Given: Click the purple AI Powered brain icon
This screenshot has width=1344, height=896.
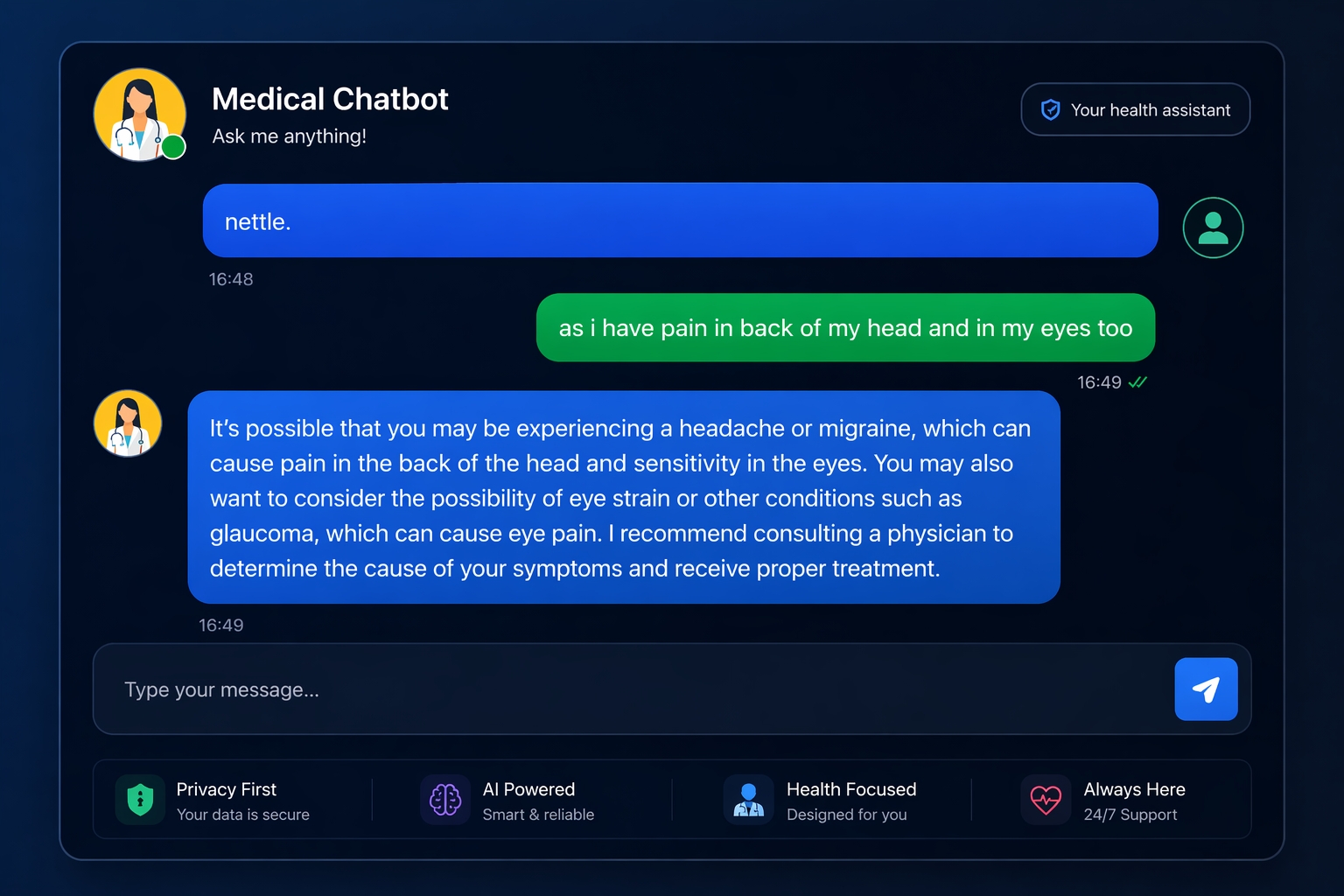Looking at the screenshot, I should [x=445, y=800].
